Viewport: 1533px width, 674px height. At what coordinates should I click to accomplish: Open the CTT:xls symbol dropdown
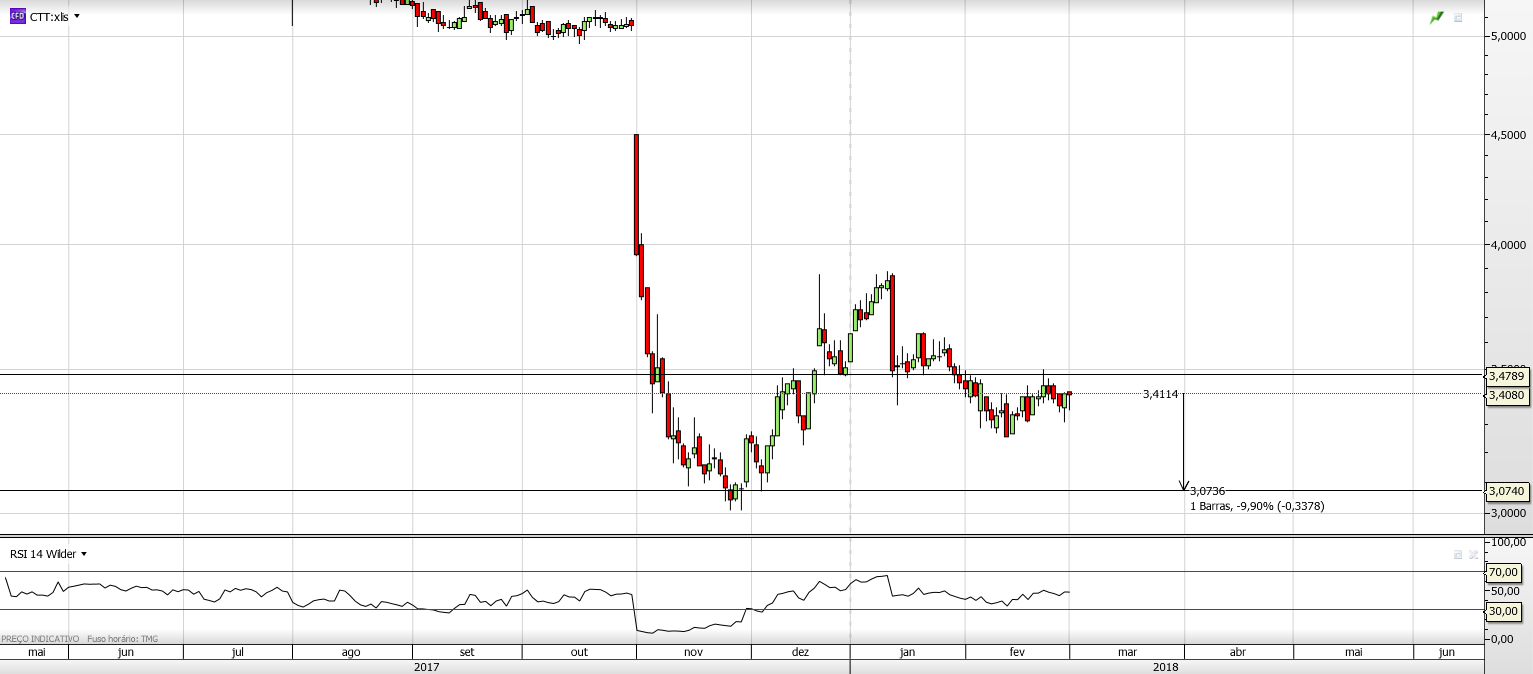[x=77, y=16]
